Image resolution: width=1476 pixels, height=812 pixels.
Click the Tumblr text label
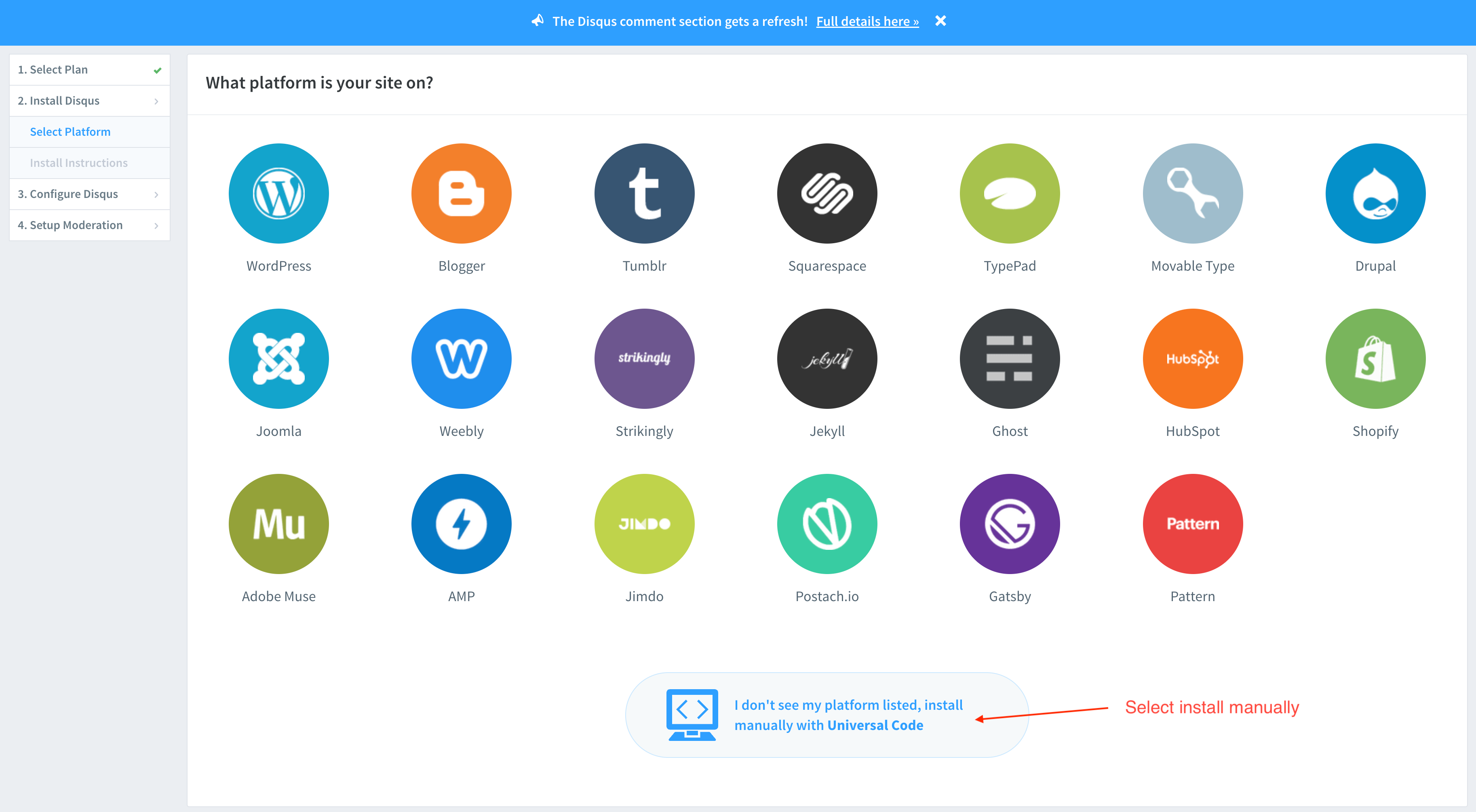[x=644, y=266]
